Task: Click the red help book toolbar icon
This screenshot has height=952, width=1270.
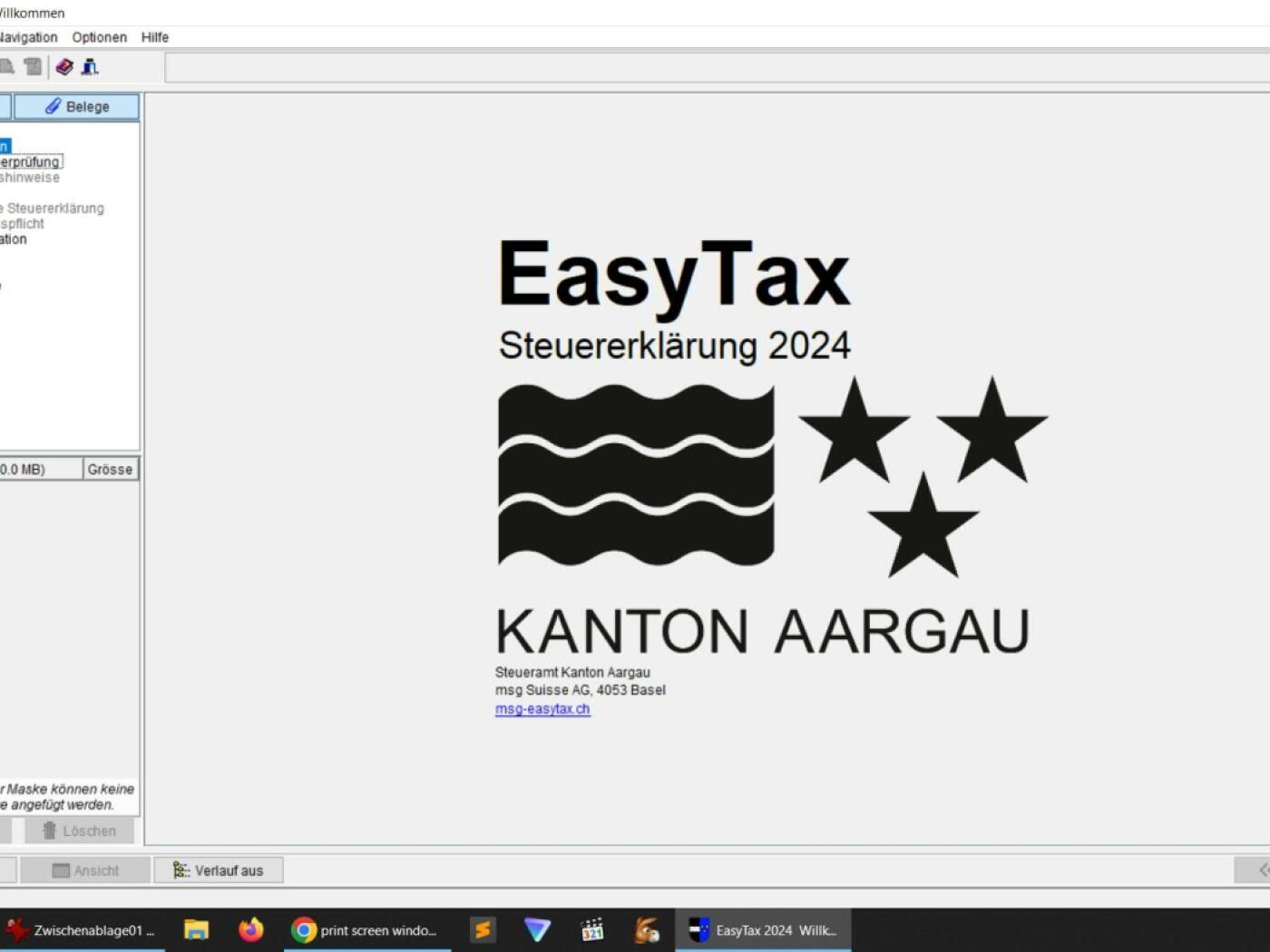Action: pos(64,67)
